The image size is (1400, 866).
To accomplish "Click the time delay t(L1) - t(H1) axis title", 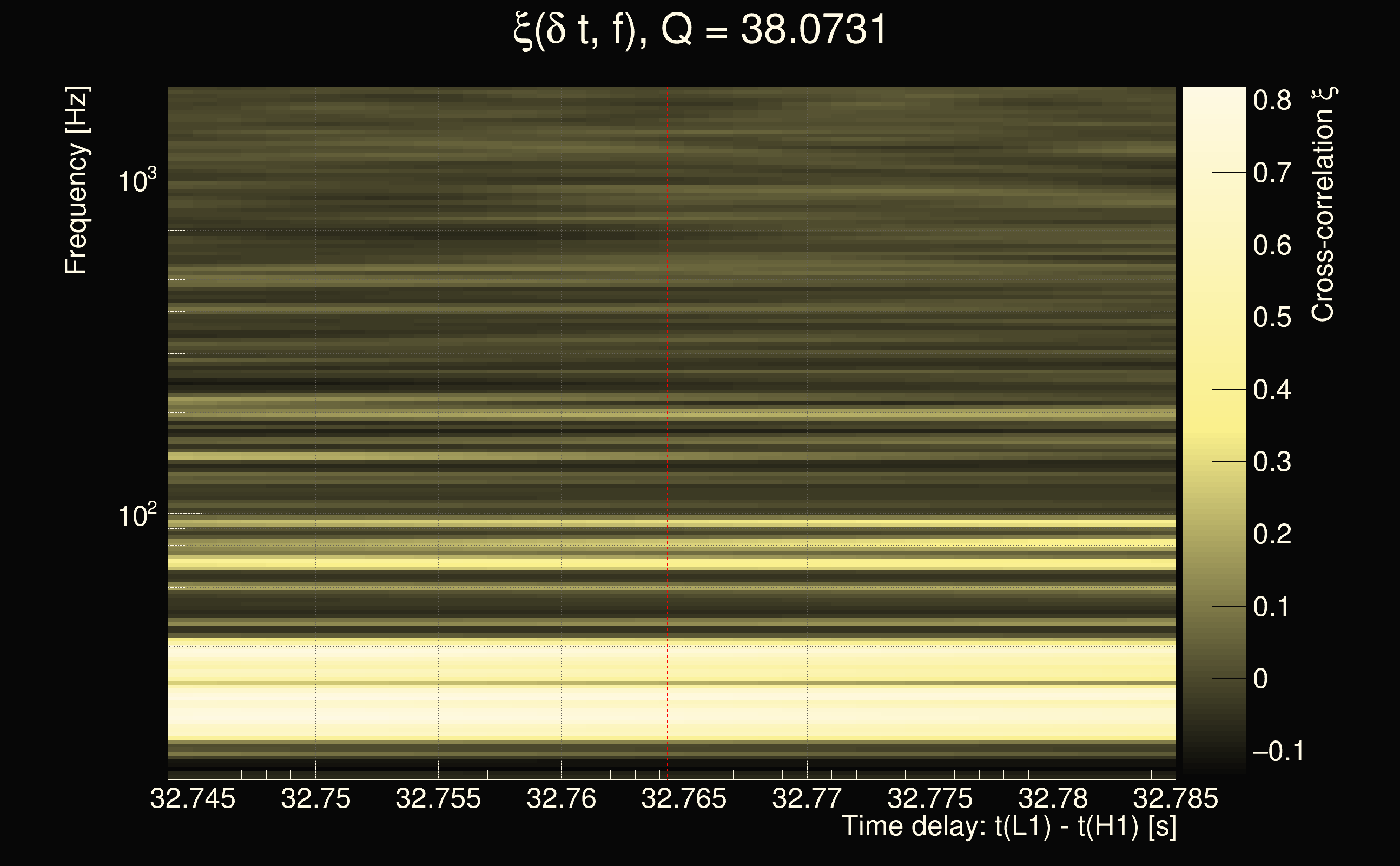I will [x=1008, y=827].
